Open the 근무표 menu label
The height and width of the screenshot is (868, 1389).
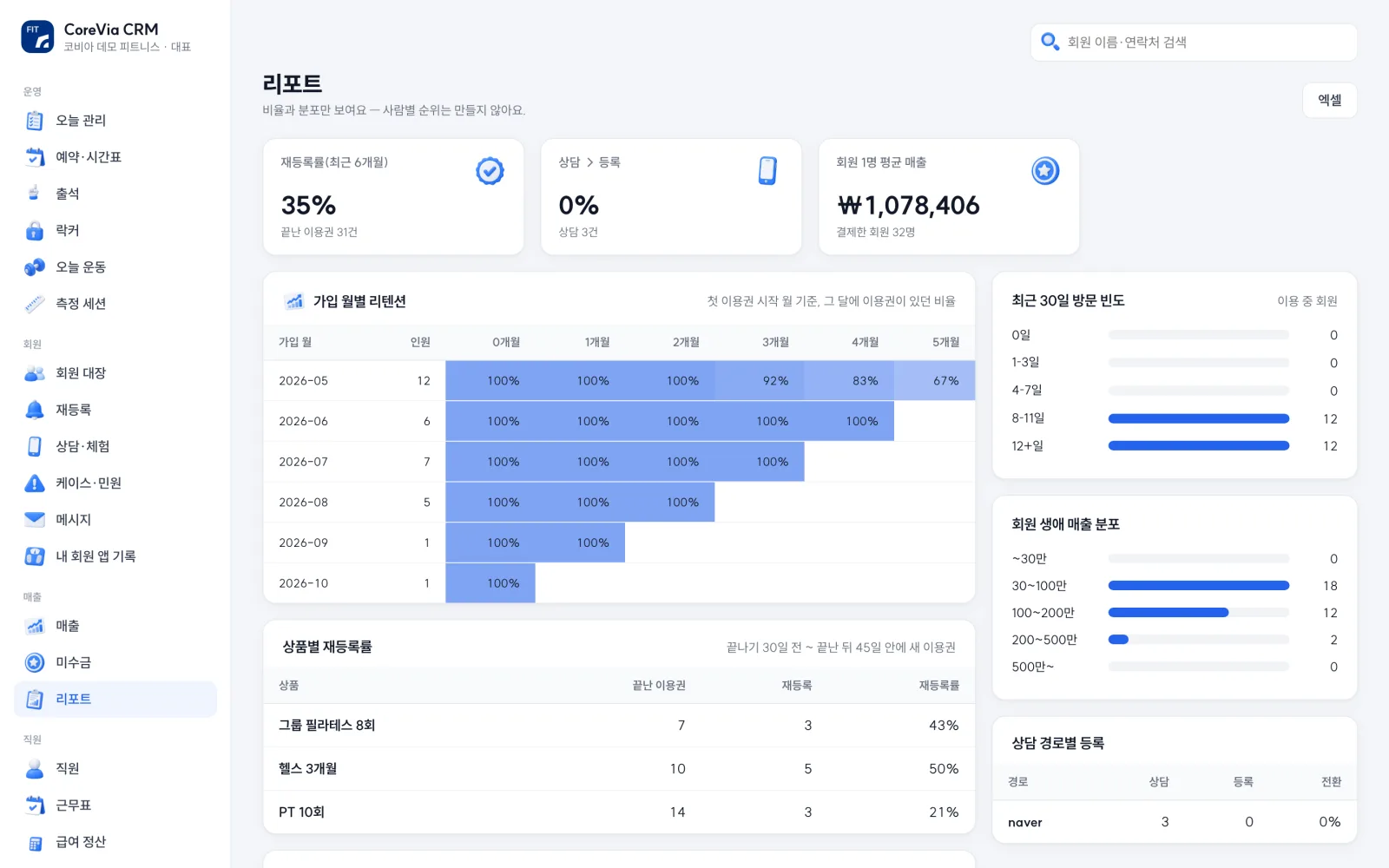coord(74,806)
